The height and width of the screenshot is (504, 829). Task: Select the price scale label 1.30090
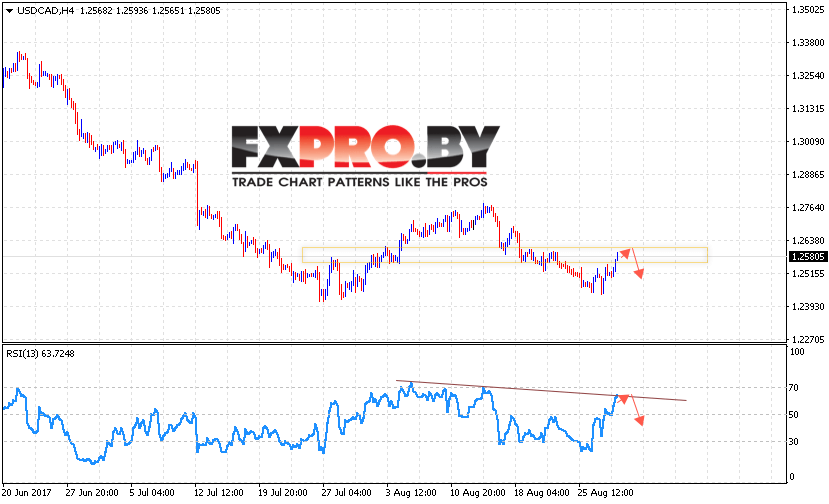coord(808,141)
